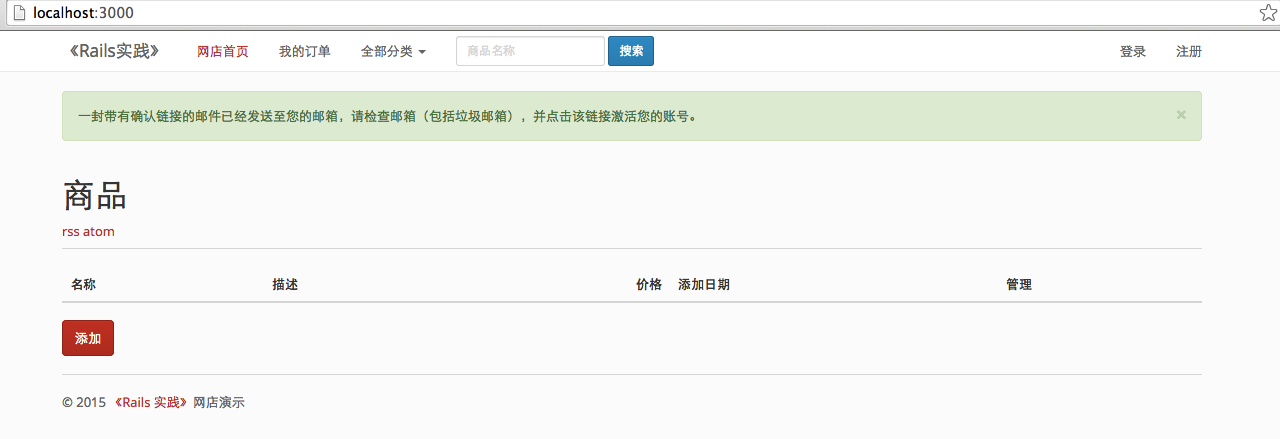This screenshot has width=1280, height=439.
Task: Click the page info icon beside localhost:3000
Action: point(17,13)
